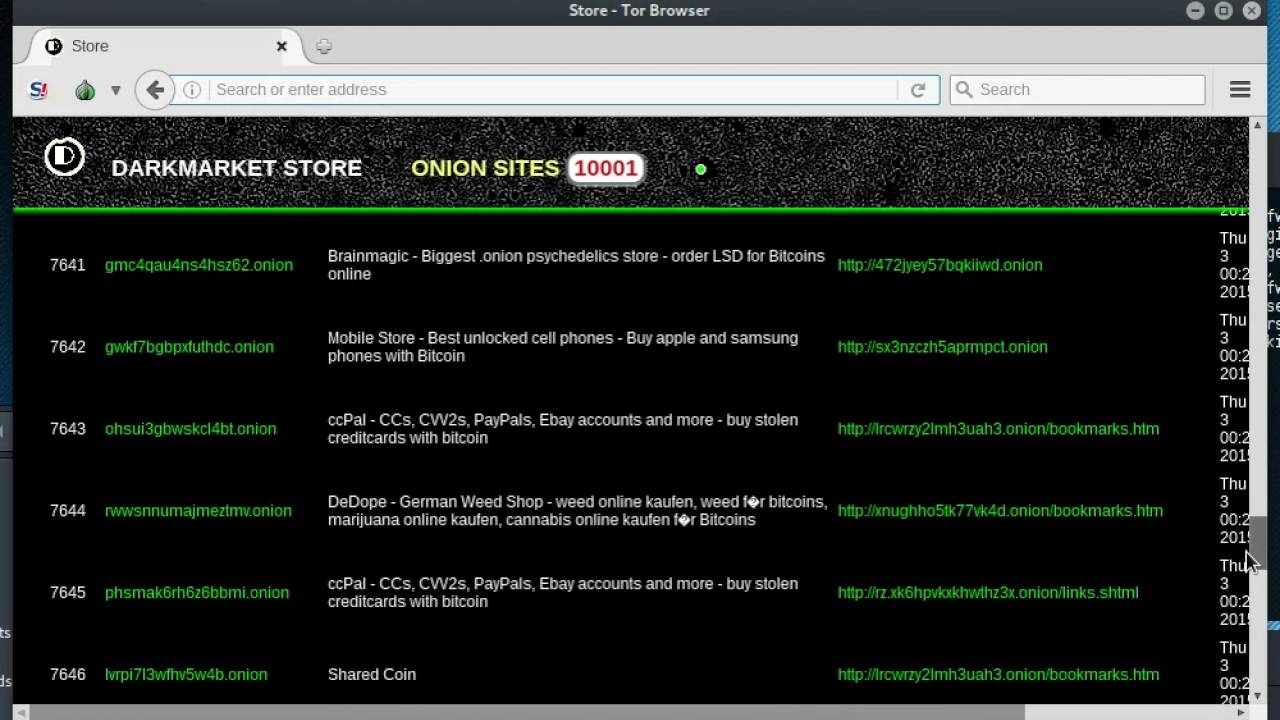Screen dimensions: 1280x720
Task: Minimize the Tor Browser window
Action: tap(1195, 11)
